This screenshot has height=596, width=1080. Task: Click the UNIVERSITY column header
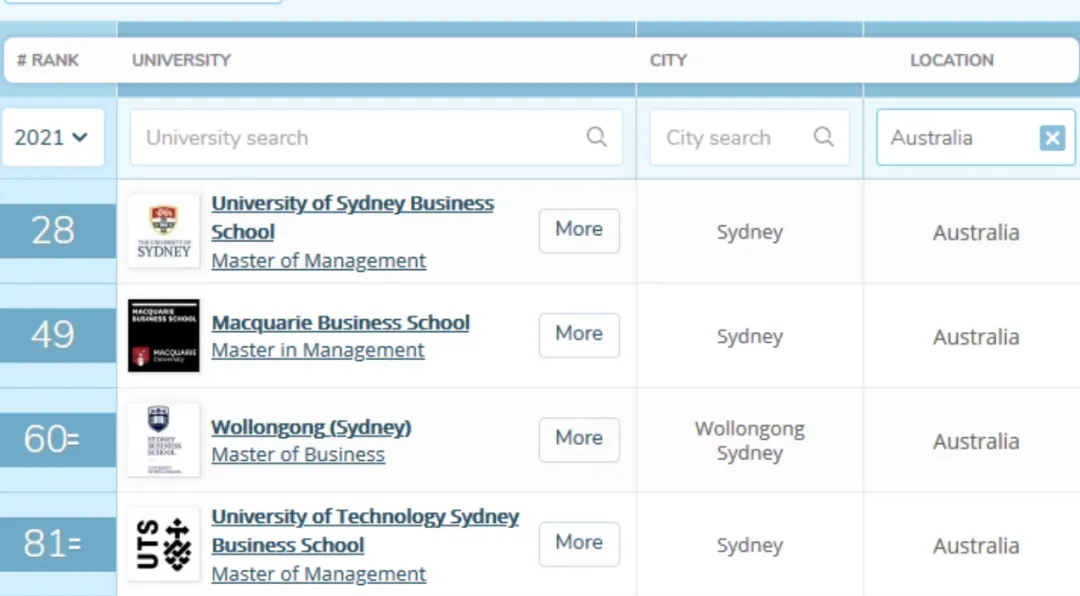click(181, 61)
